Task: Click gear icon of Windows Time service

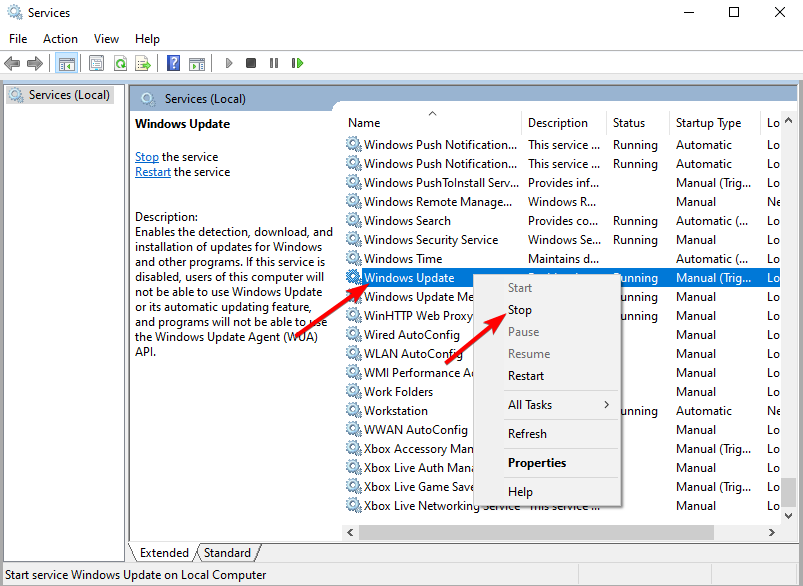Action: [353, 258]
